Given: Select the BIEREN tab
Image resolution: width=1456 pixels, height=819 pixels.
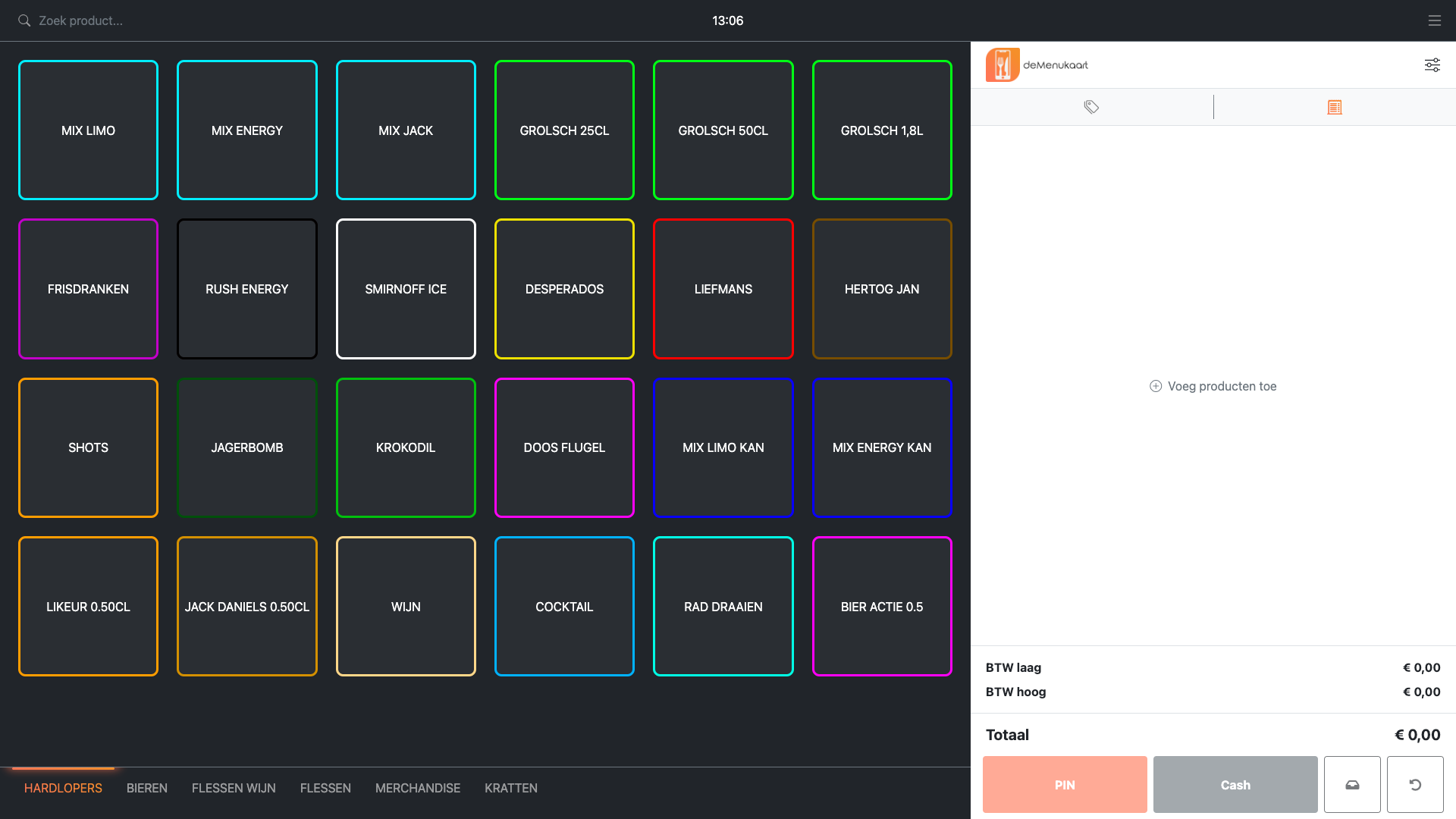Looking at the screenshot, I should (x=146, y=788).
